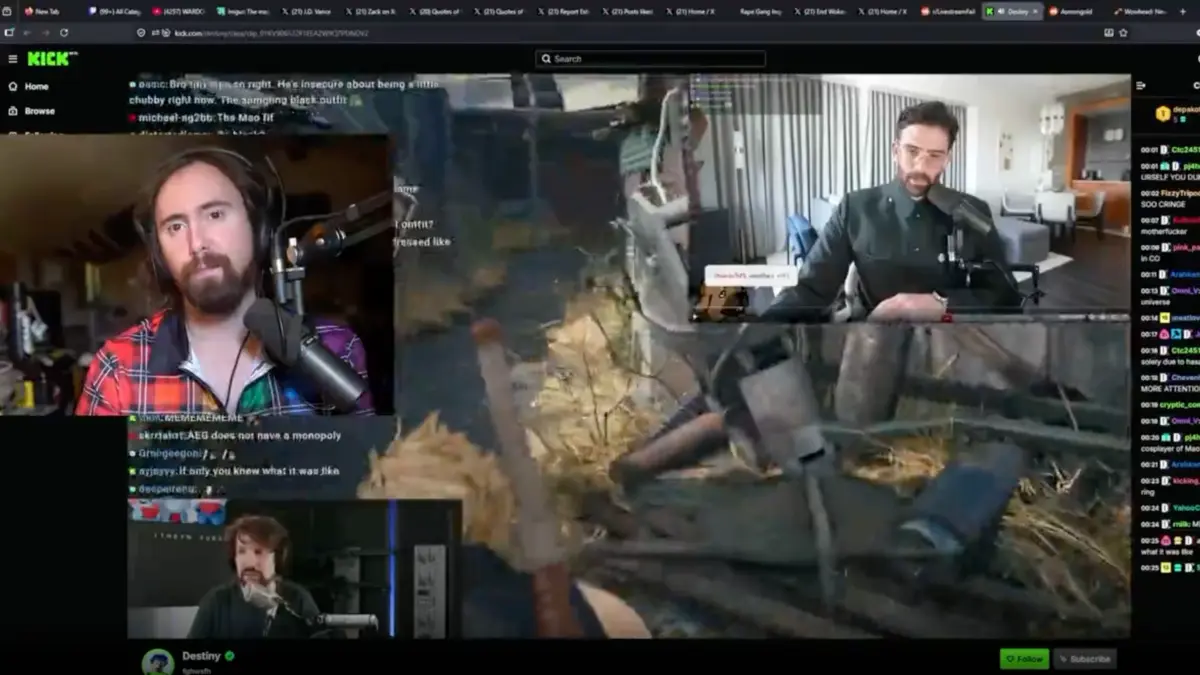Switch to the r/LivestreamFail tab
Viewport: 1200px width, 675px height.
[950, 11]
